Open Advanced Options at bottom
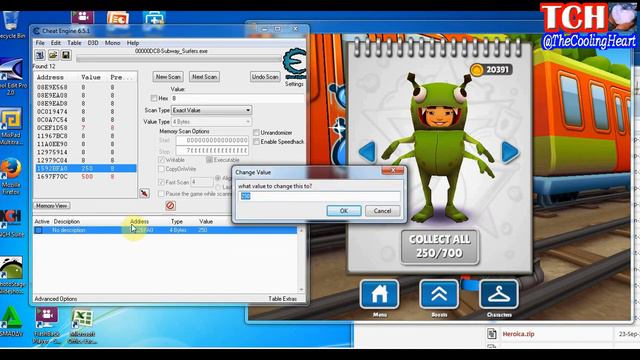640x360 pixels. (56, 299)
